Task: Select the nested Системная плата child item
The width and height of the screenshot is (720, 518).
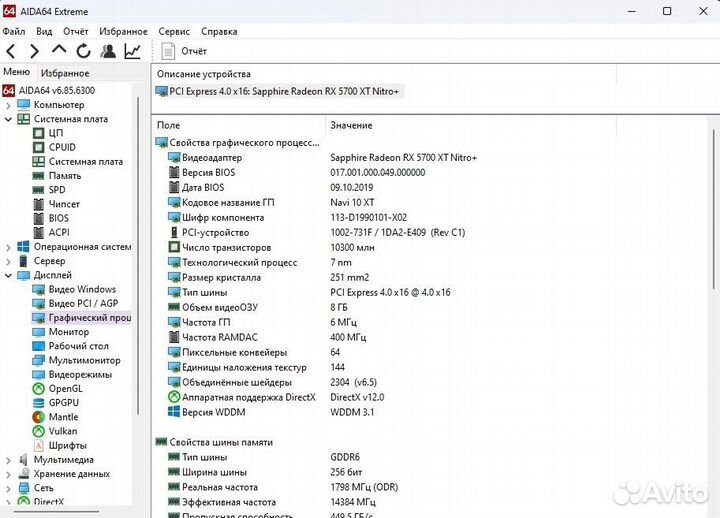Action: point(78,162)
